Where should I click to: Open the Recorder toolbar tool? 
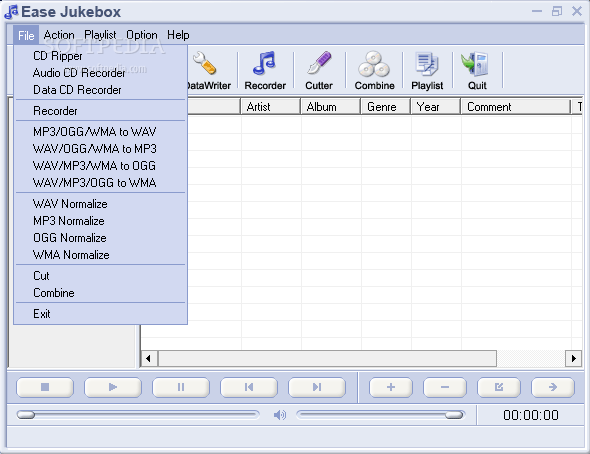click(265, 71)
